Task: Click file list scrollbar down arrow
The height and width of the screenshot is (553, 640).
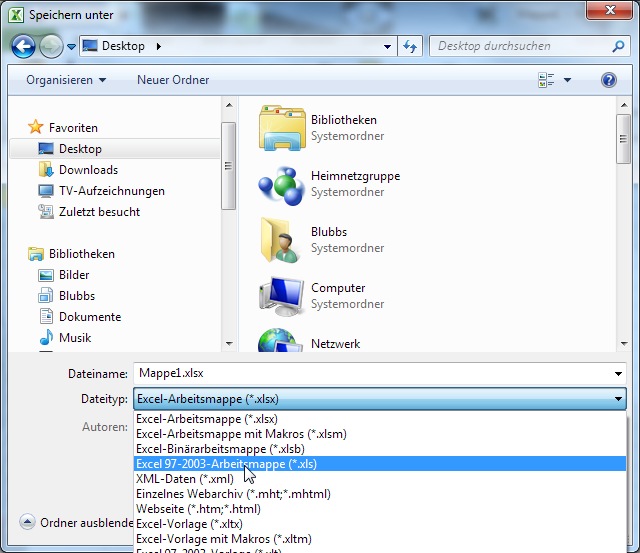Action: (x=624, y=344)
